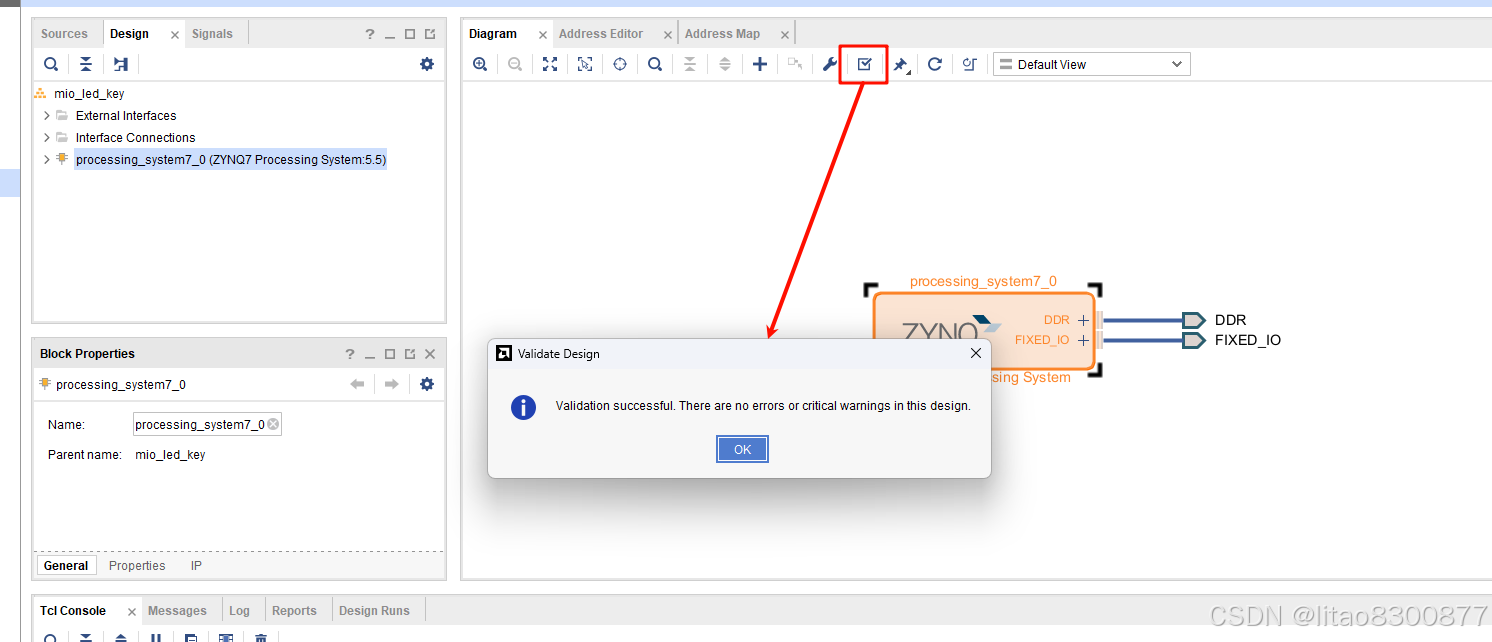Switch to the Reports tab
This screenshot has height=642, width=1492.
pos(294,611)
